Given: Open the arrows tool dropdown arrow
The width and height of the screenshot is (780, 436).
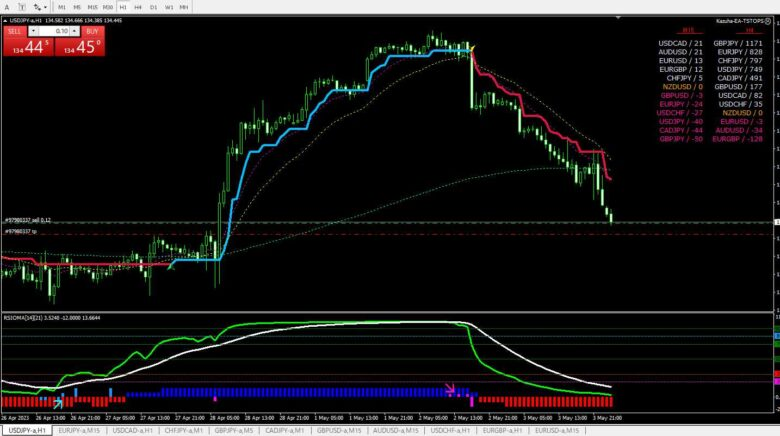Looking at the screenshot, I should pyautogui.click(x=45, y=7).
